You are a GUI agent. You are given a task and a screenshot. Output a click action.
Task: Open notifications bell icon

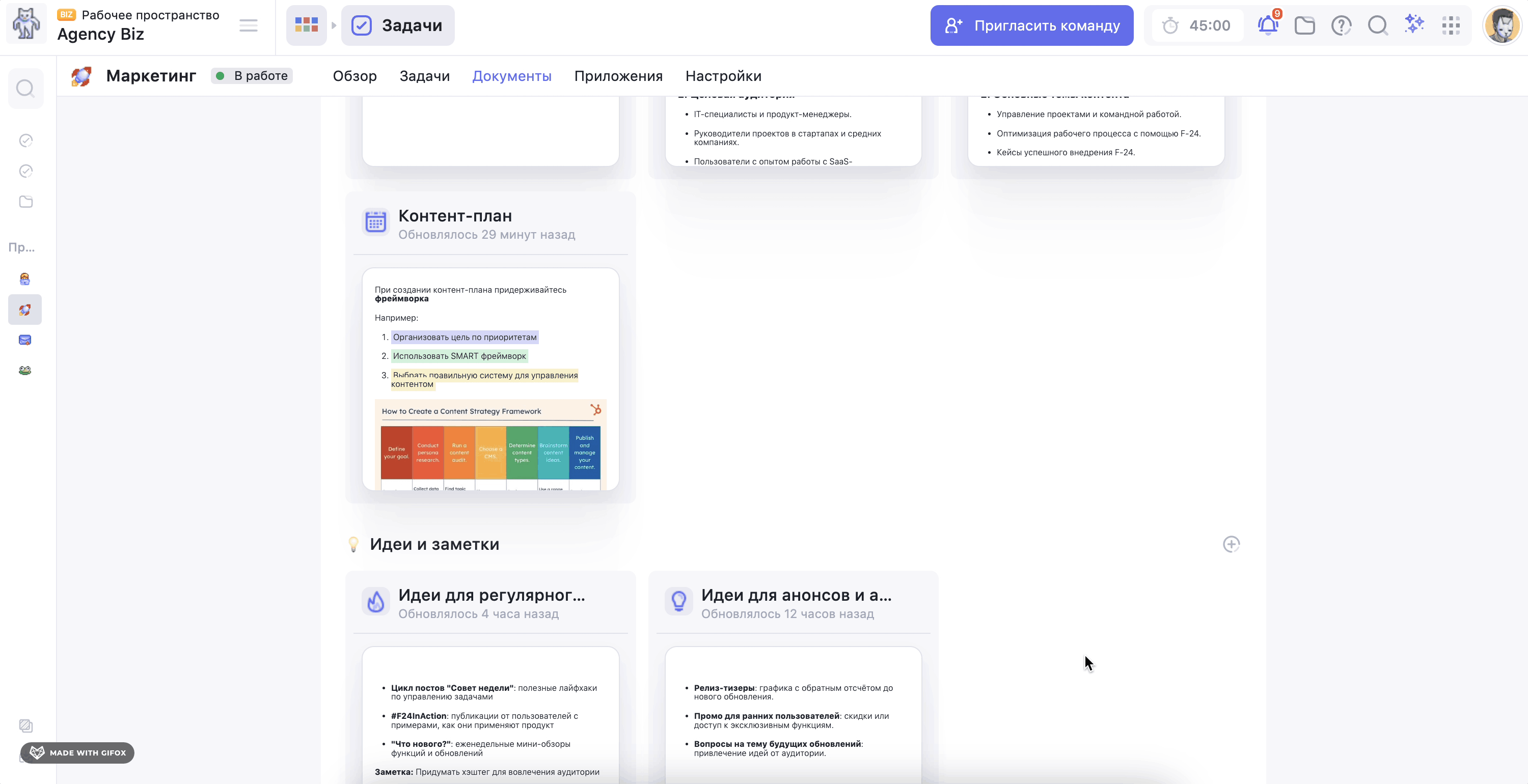[1268, 25]
